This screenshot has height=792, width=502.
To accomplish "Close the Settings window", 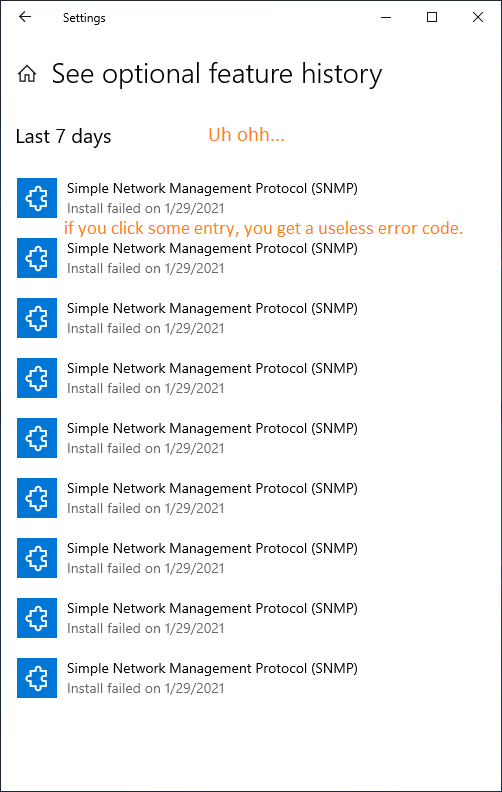I will [x=478, y=17].
